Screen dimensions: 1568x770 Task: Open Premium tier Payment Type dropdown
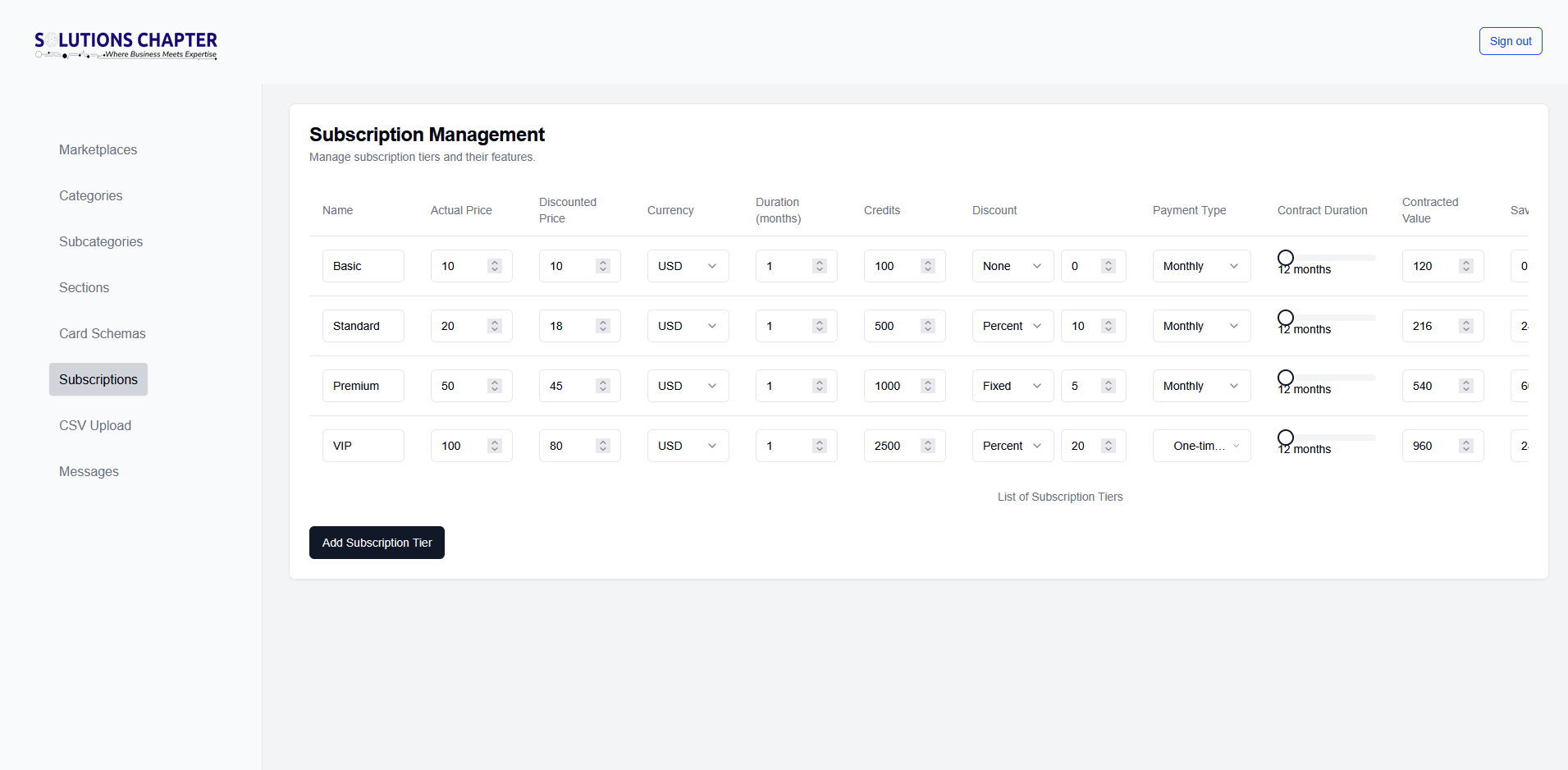click(x=1201, y=386)
